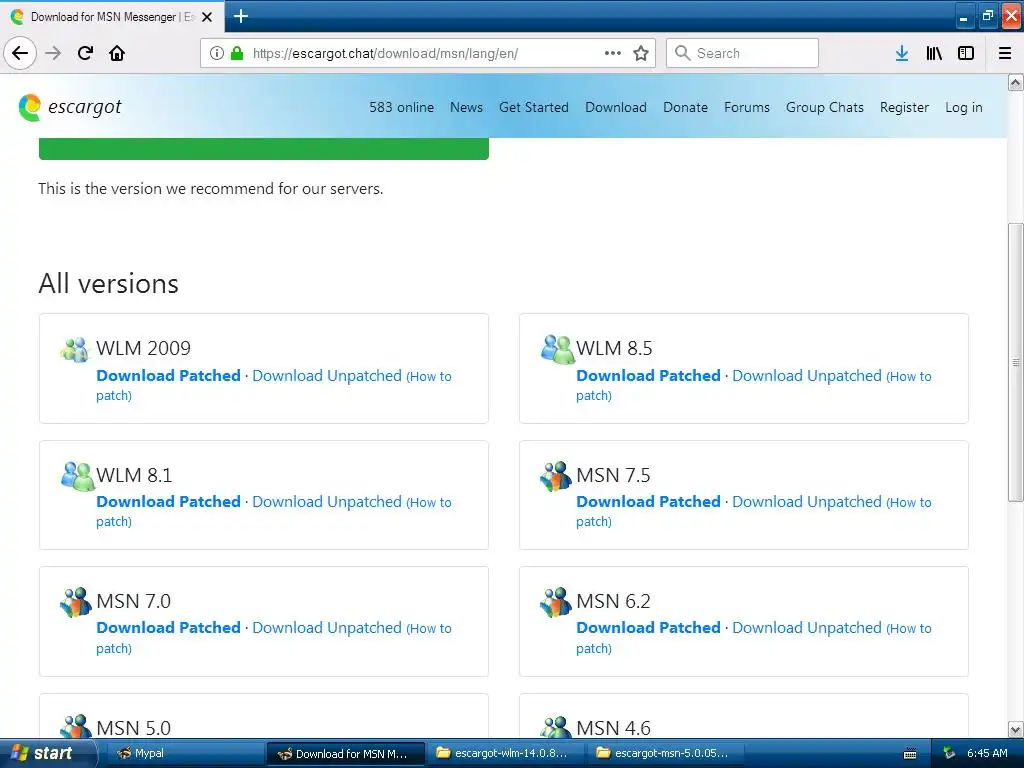Viewport: 1024px width, 768px height.
Task: Click the page vertical scrollbar thumb
Action: coord(1015,362)
